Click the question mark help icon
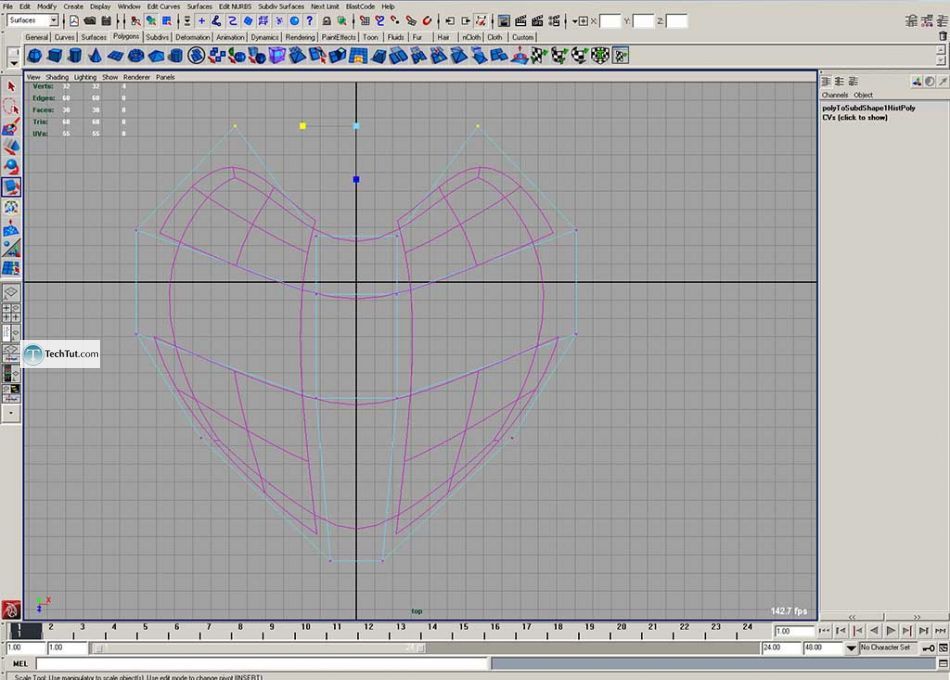Viewport: 950px width, 680px height. 310,21
